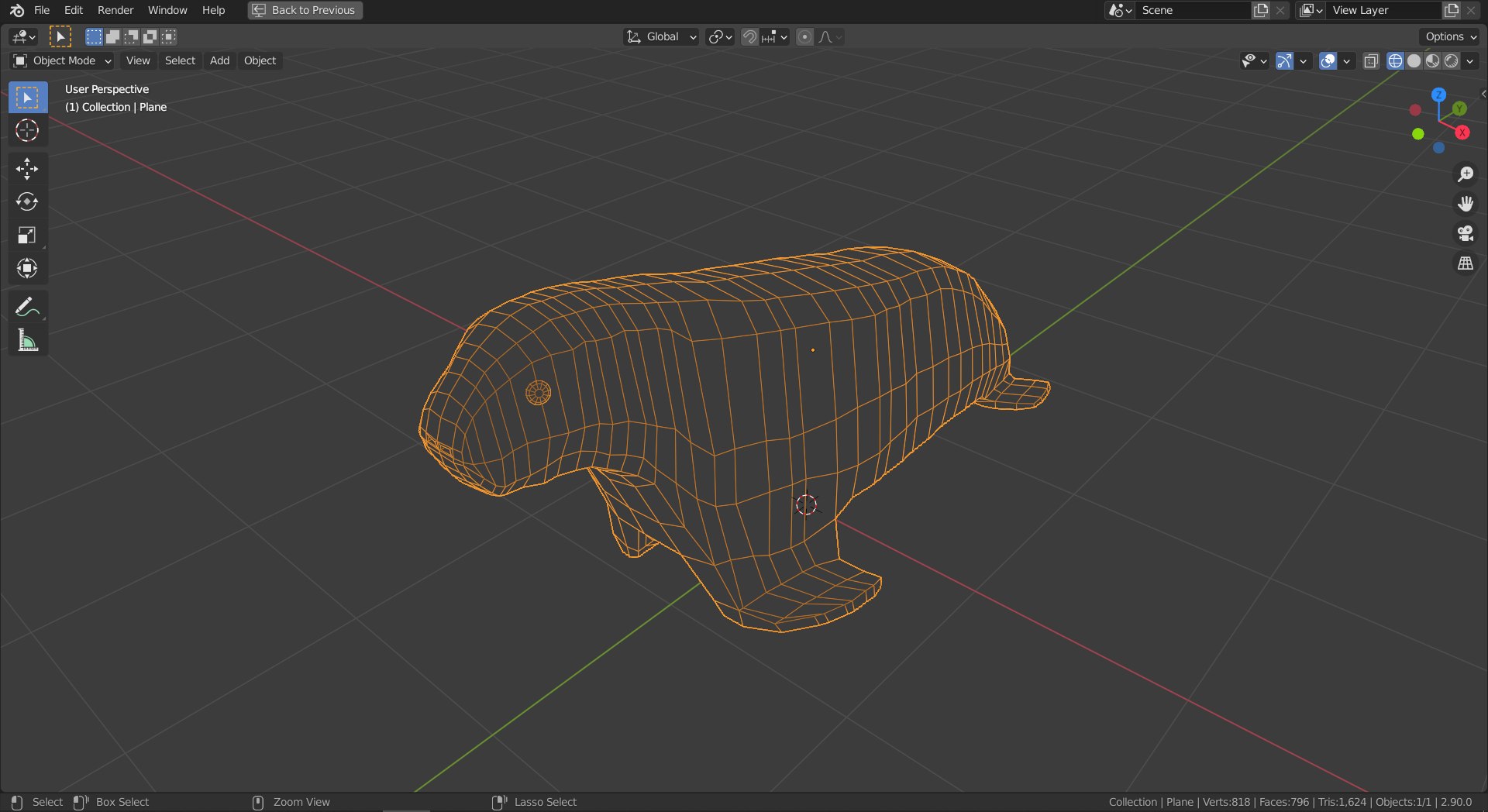Open the Help menu

tap(213, 10)
